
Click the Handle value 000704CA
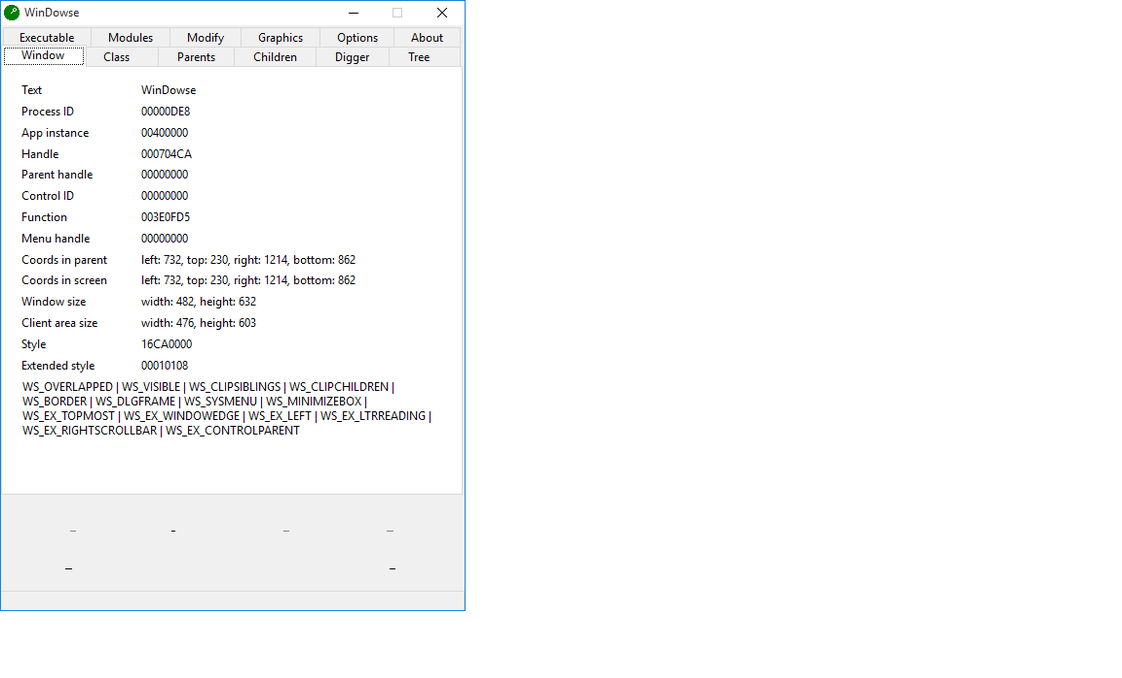166,154
